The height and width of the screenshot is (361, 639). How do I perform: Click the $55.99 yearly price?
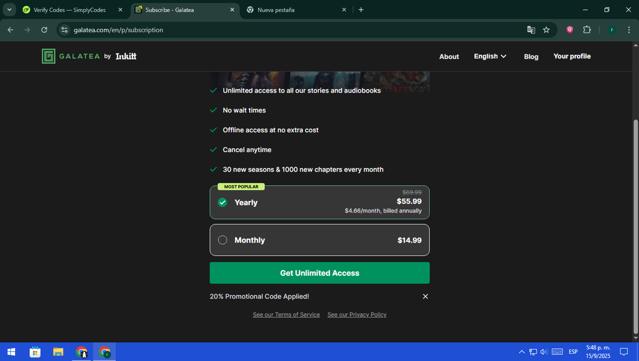point(409,201)
